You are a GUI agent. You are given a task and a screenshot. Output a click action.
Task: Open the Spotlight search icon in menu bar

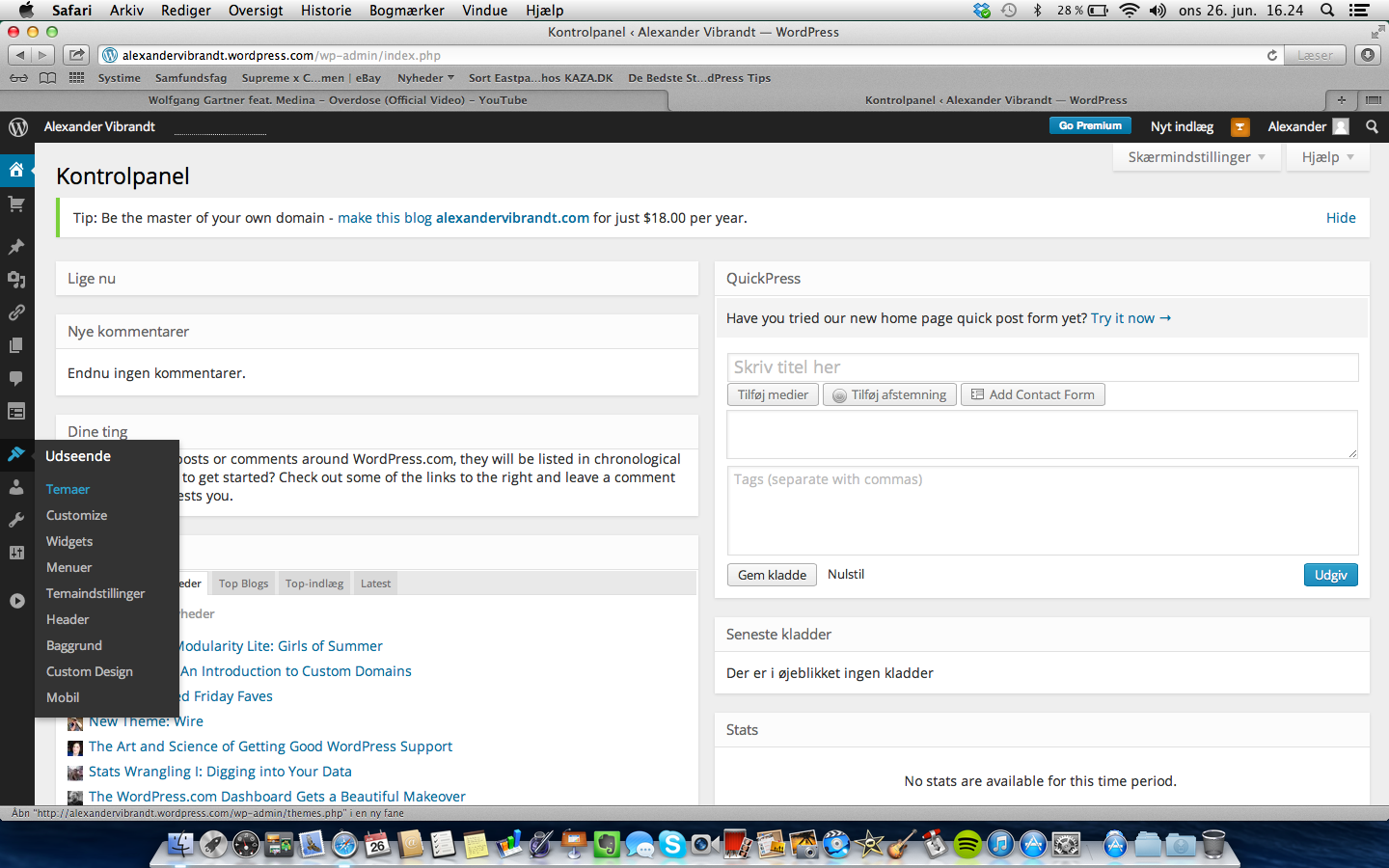1327,11
